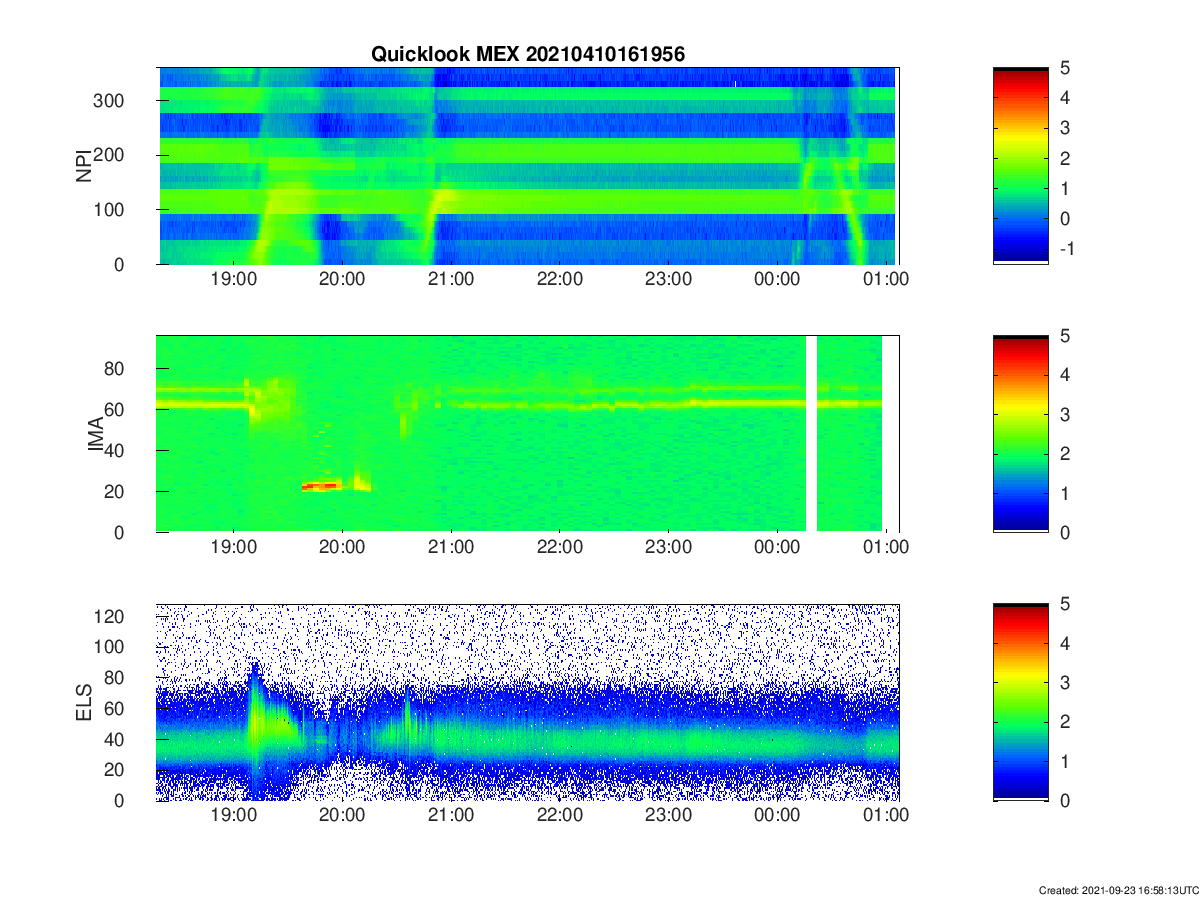The height and width of the screenshot is (900, 1200).
Task: Click the "IMA" y-axis label
Action: click(97, 433)
